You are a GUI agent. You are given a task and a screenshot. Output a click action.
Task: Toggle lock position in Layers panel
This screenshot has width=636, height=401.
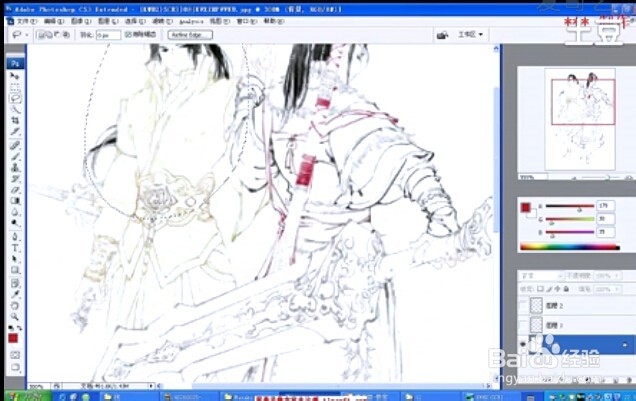(558, 289)
